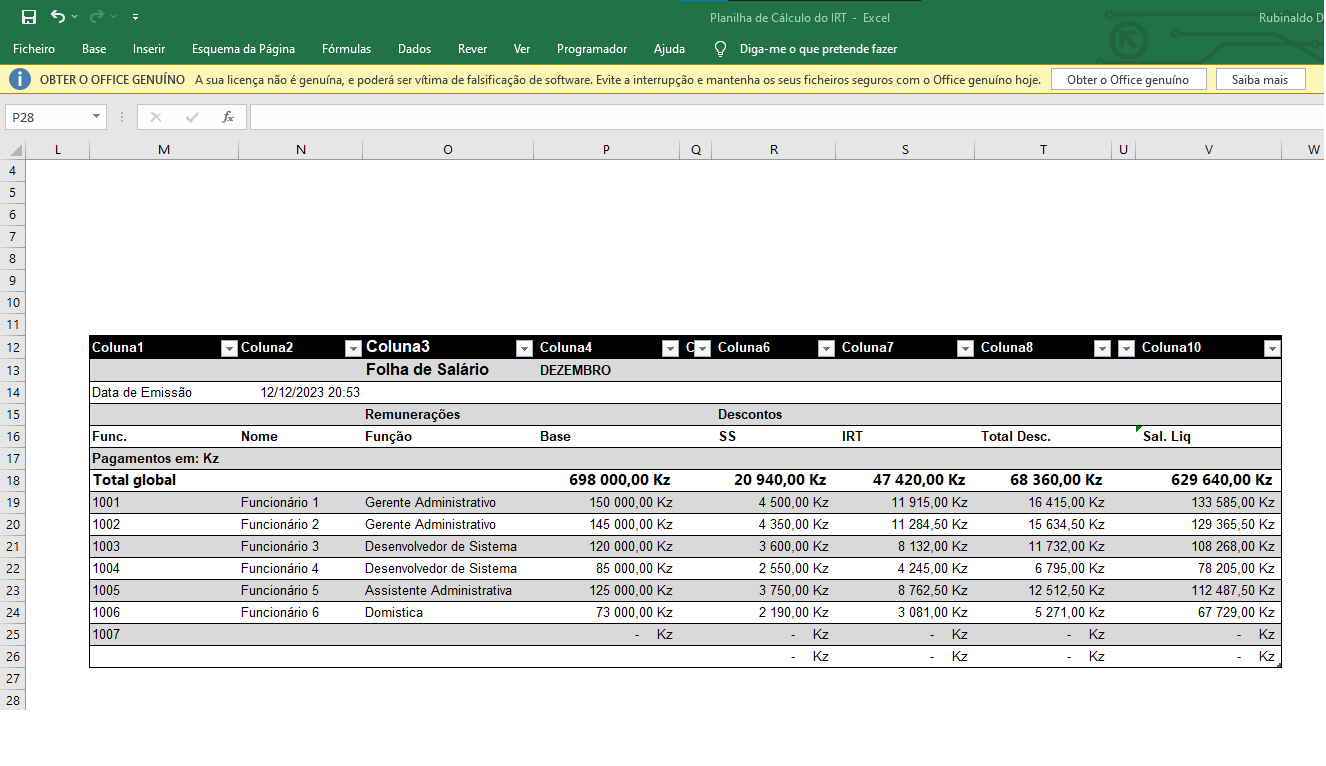Screen dimensions: 1326x766
Task: Open the Ficheiro menu
Action: [x=34, y=49]
